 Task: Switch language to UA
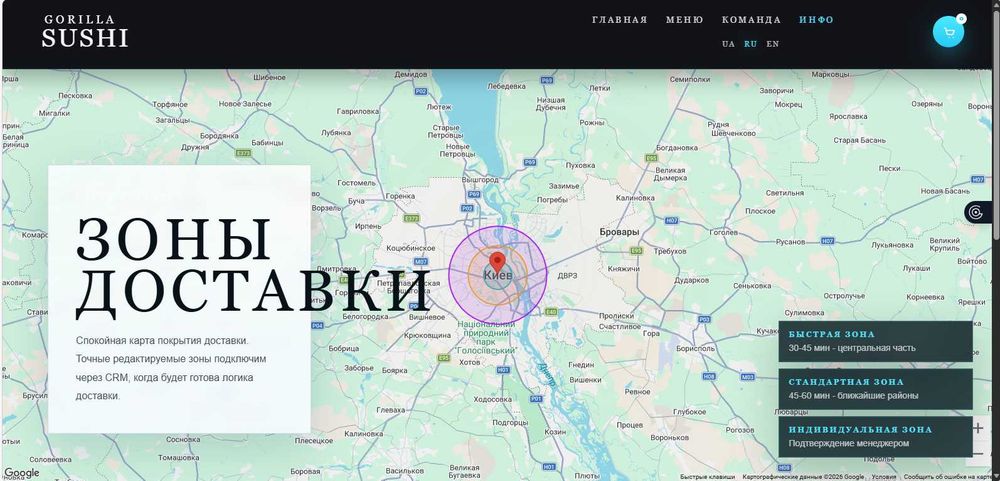point(728,44)
